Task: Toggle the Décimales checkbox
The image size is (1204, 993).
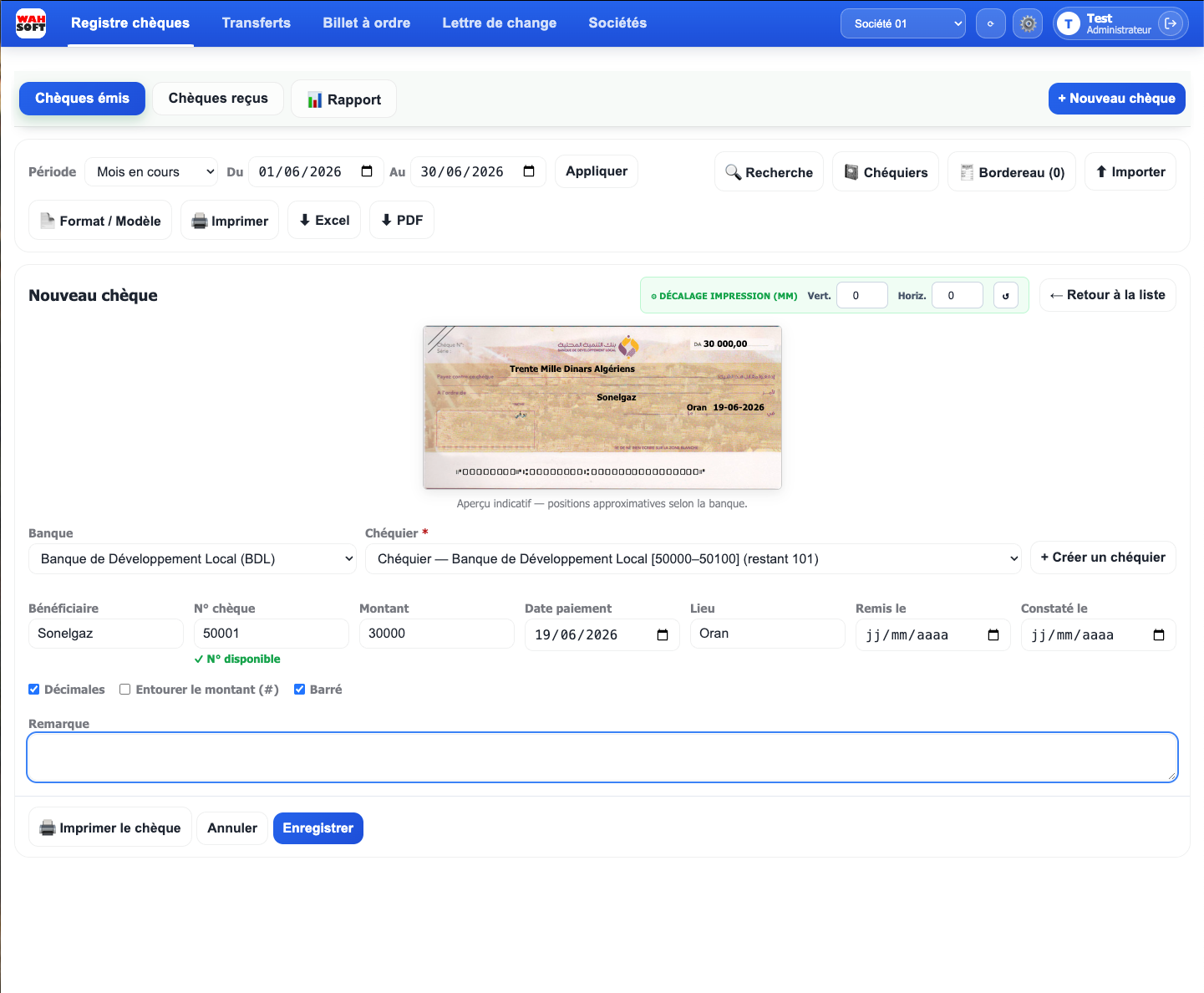Action: [x=34, y=690]
